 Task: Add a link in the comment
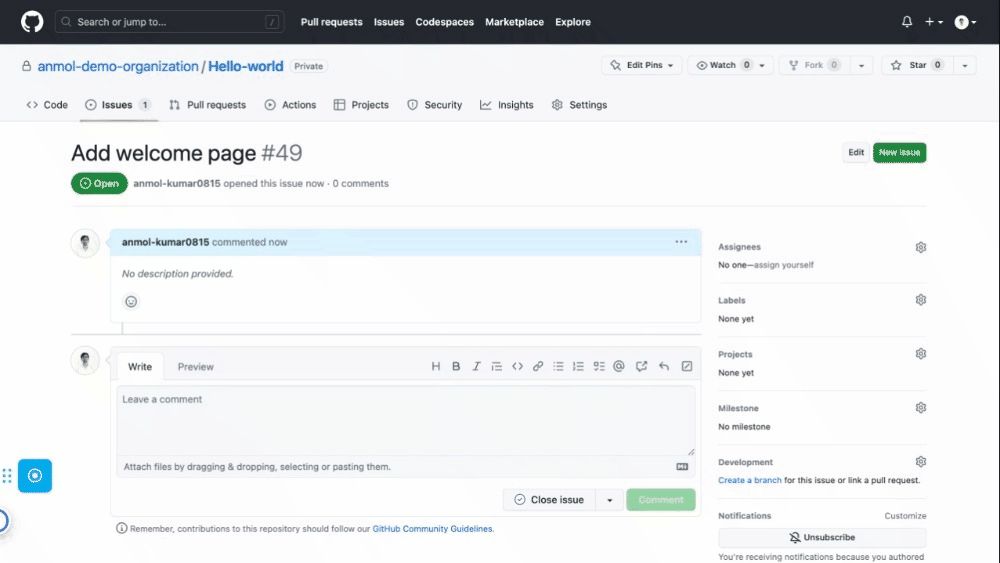538,366
